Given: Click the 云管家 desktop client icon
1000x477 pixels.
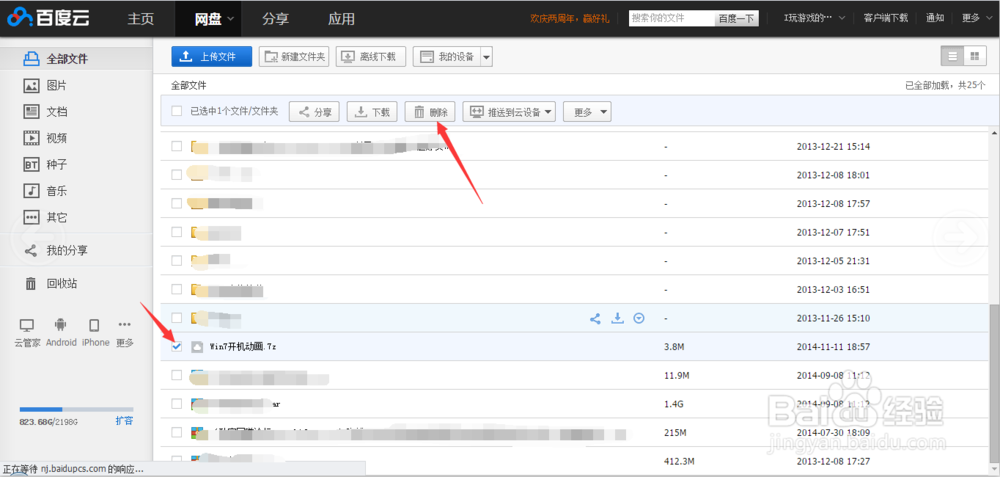Looking at the screenshot, I should 27,326.
